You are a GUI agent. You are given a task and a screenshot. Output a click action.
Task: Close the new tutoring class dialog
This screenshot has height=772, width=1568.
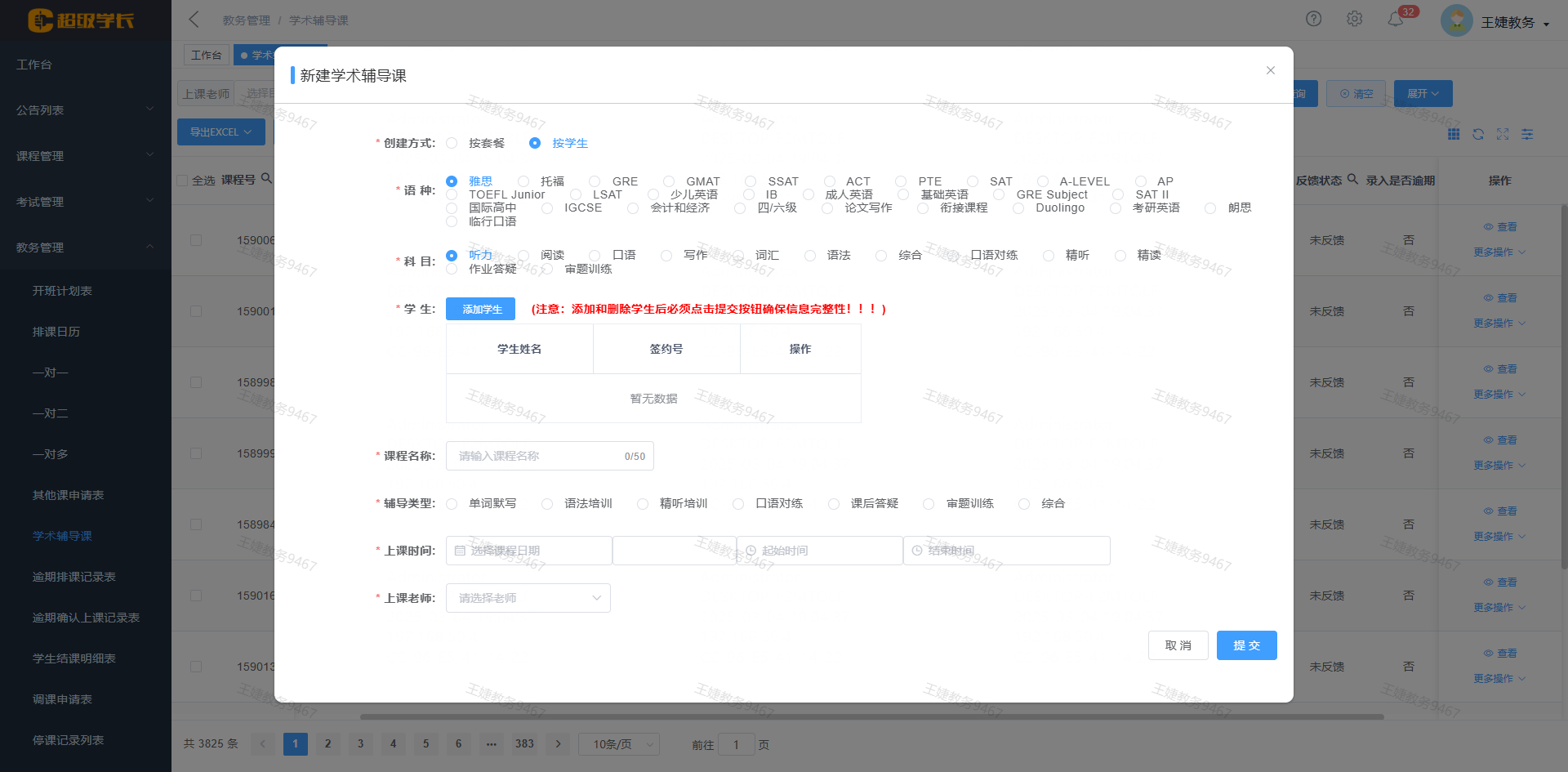click(x=1270, y=70)
